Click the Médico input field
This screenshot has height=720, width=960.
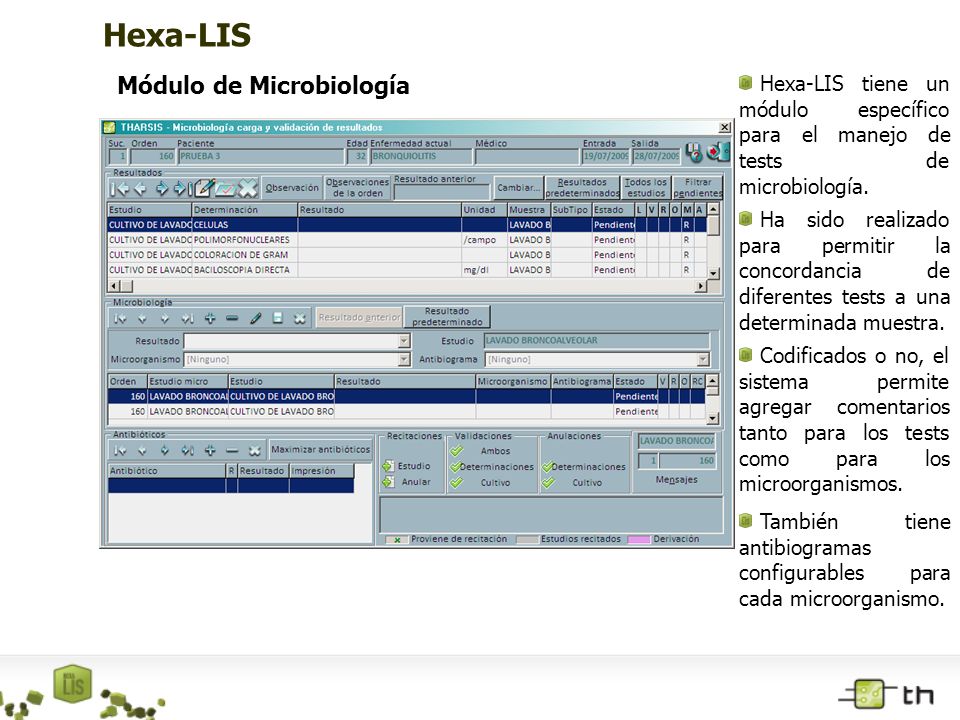point(527,156)
